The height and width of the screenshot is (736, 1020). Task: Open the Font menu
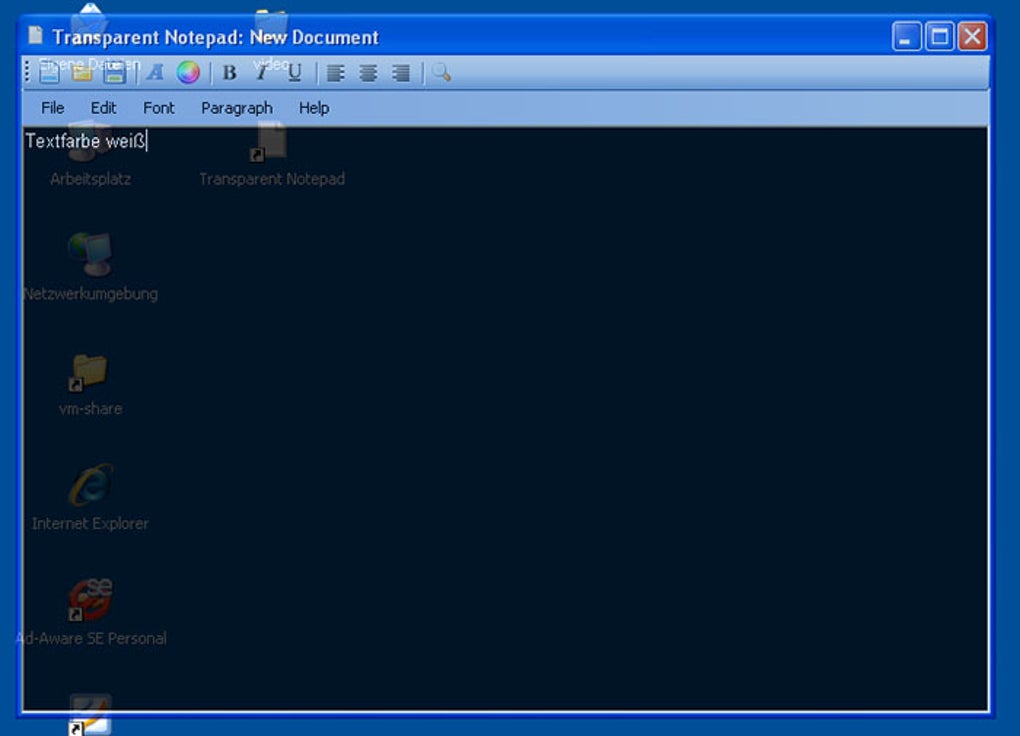[158, 107]
